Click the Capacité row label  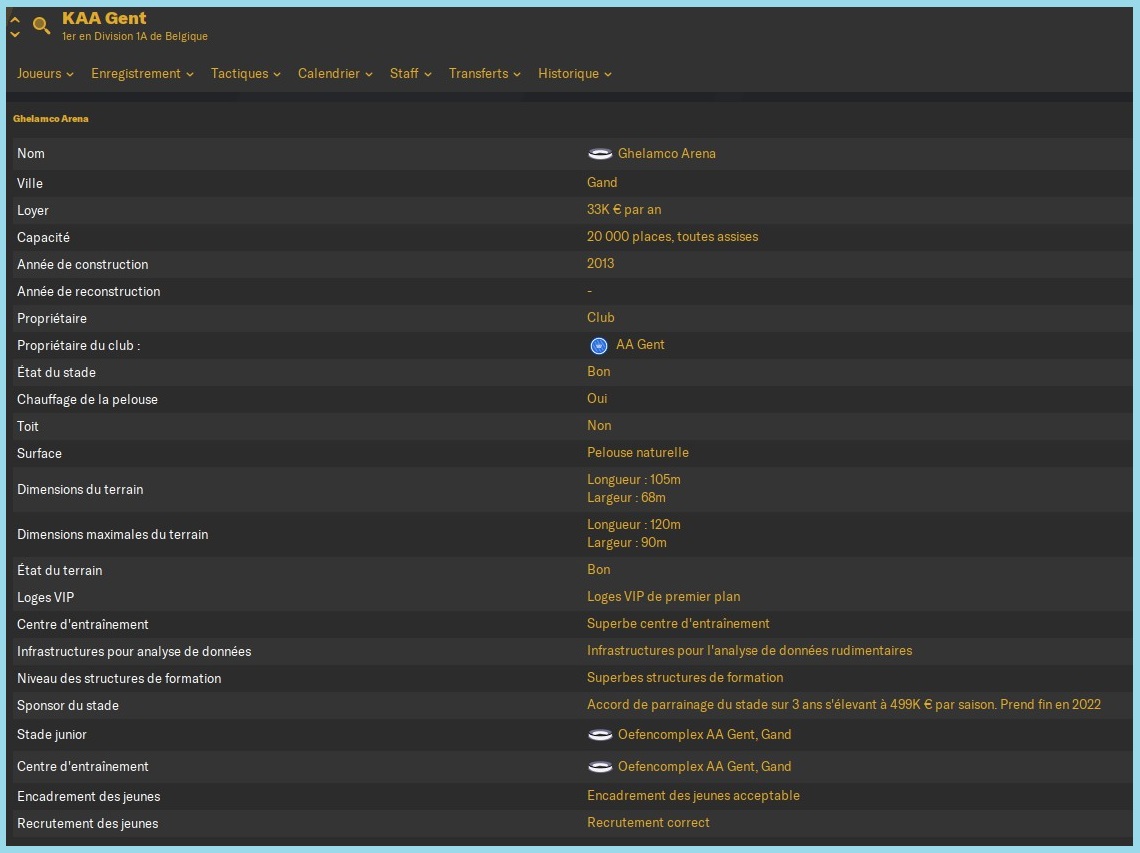click(x=44, y=237)
